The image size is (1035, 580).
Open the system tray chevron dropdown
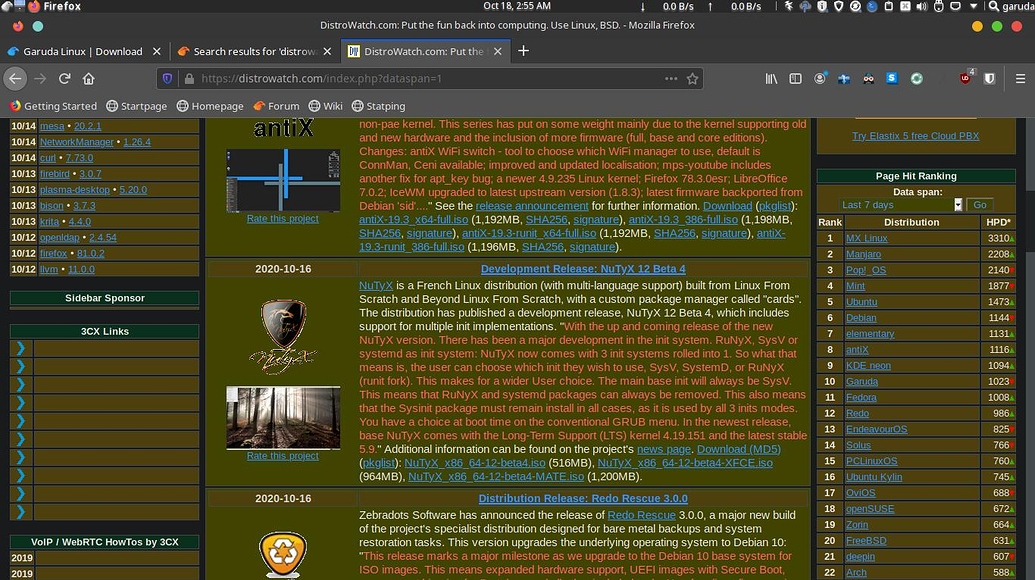point(973,7)
